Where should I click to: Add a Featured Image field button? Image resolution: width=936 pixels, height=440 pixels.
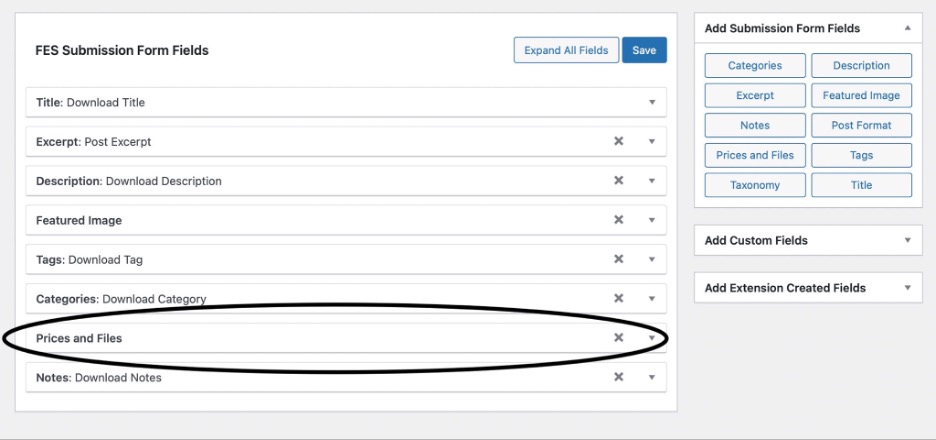tap(861, 96)
